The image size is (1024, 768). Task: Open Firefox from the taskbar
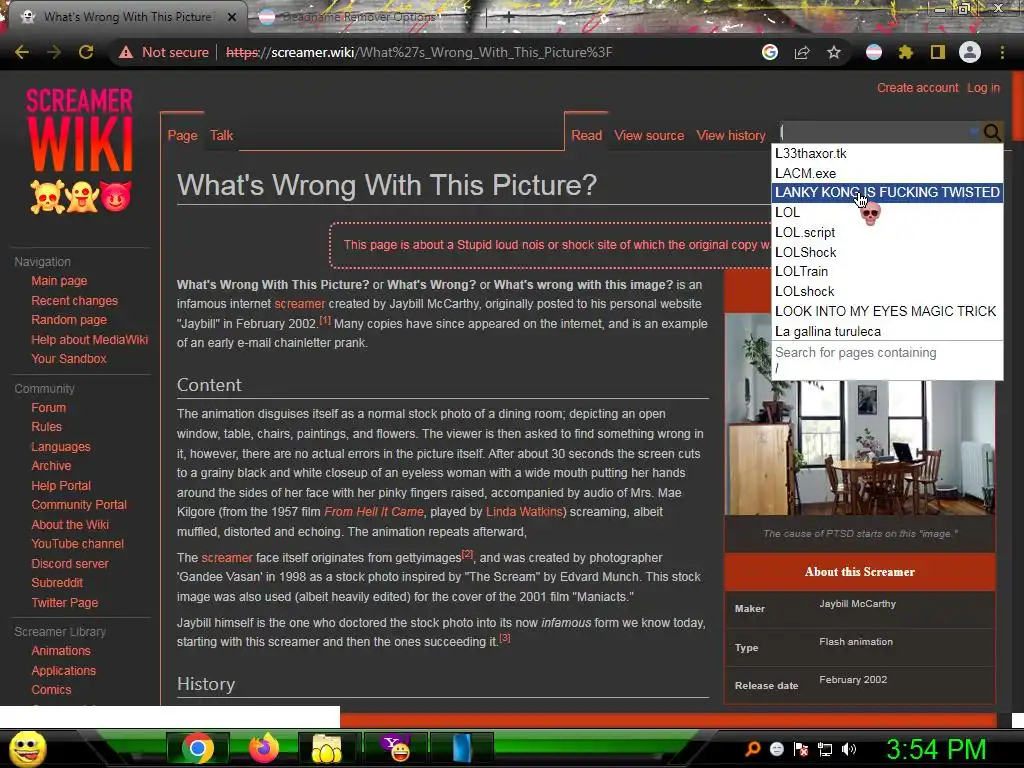coord(263,748)
